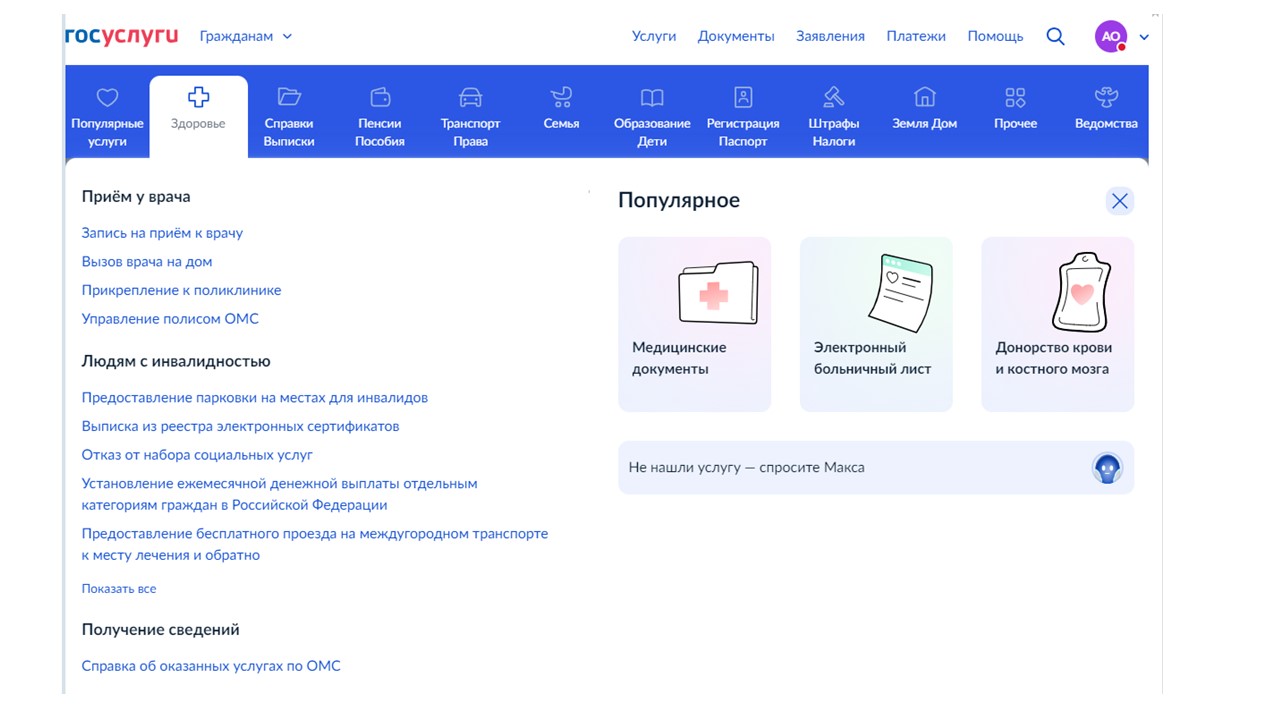
Task: Open Донорство крови и костного мозга card
Action: coord(1058,324)
